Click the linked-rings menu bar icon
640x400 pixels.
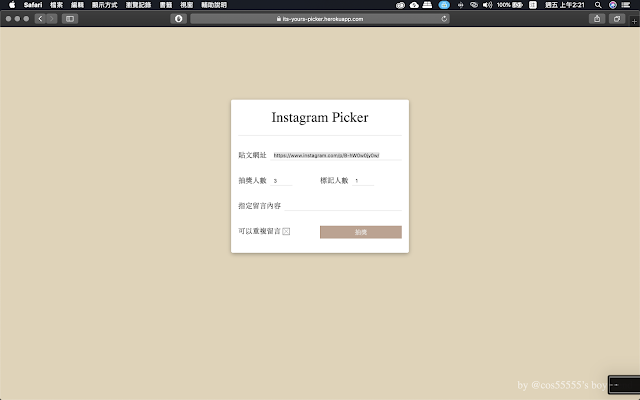click(x=474, y=5)
